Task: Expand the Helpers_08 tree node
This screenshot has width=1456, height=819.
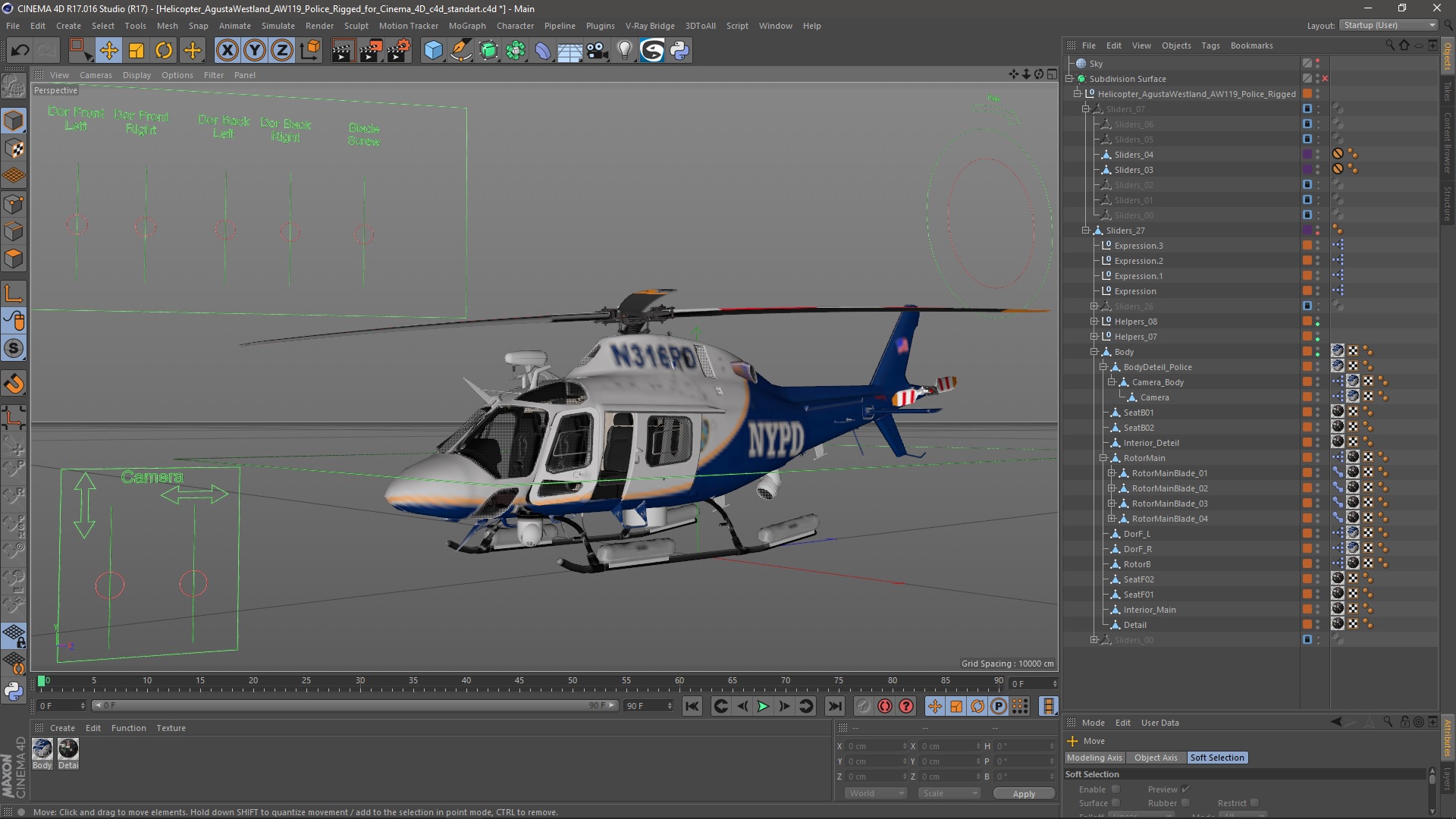Action: [1094, 322]
